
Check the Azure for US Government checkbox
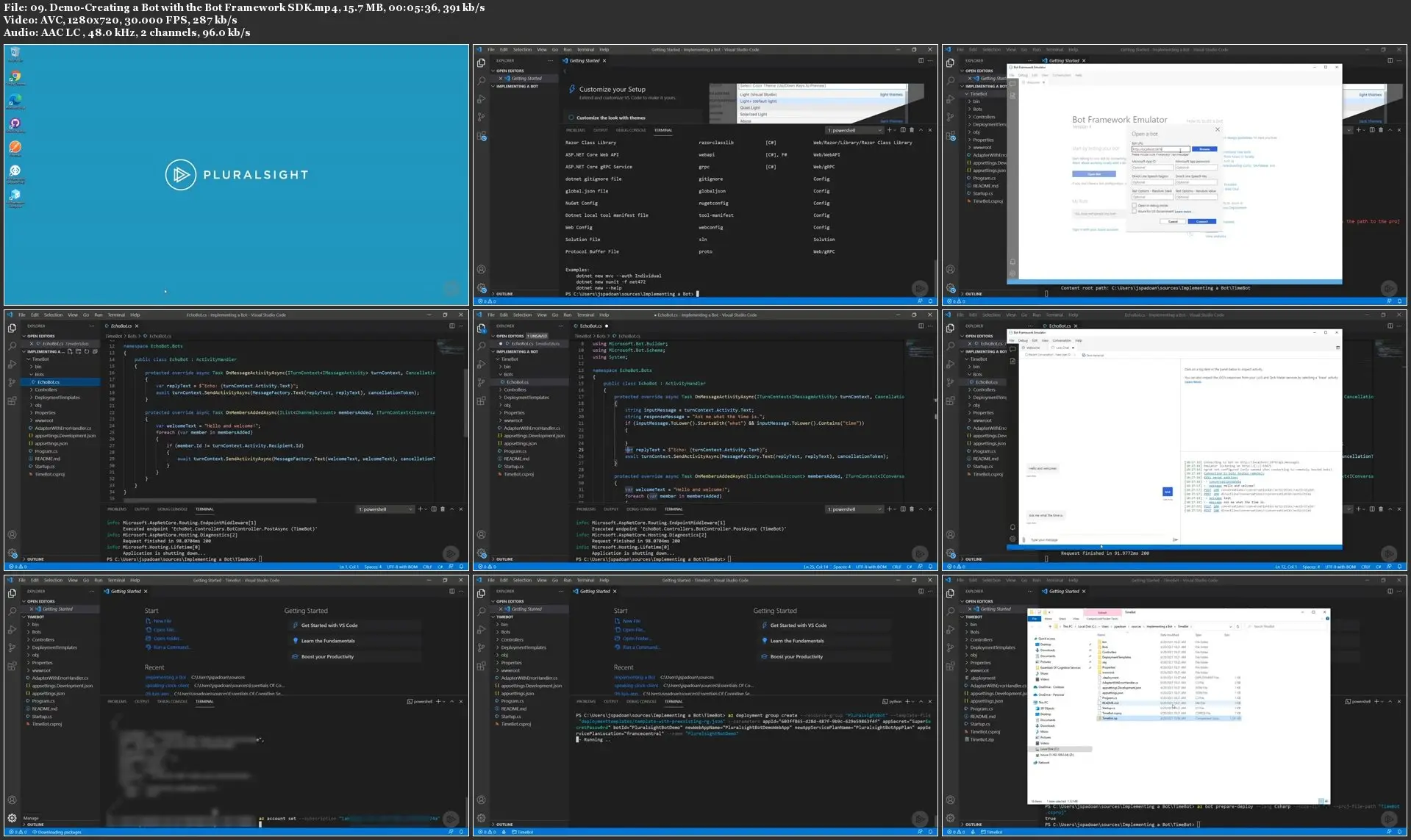[x=1134, y=212]
